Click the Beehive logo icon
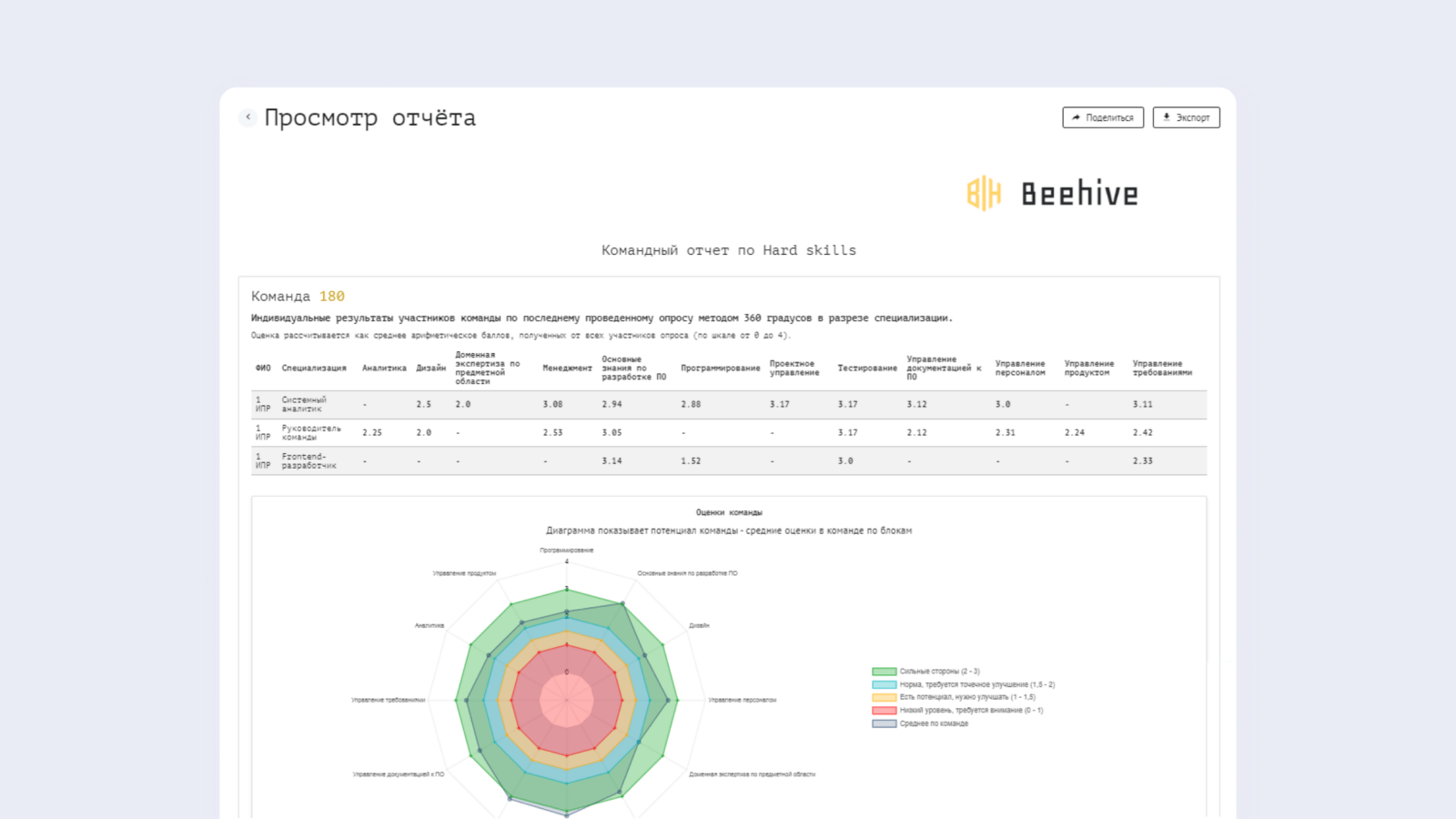This screenshot has width=1456, height=819. [x=983, y=192]
